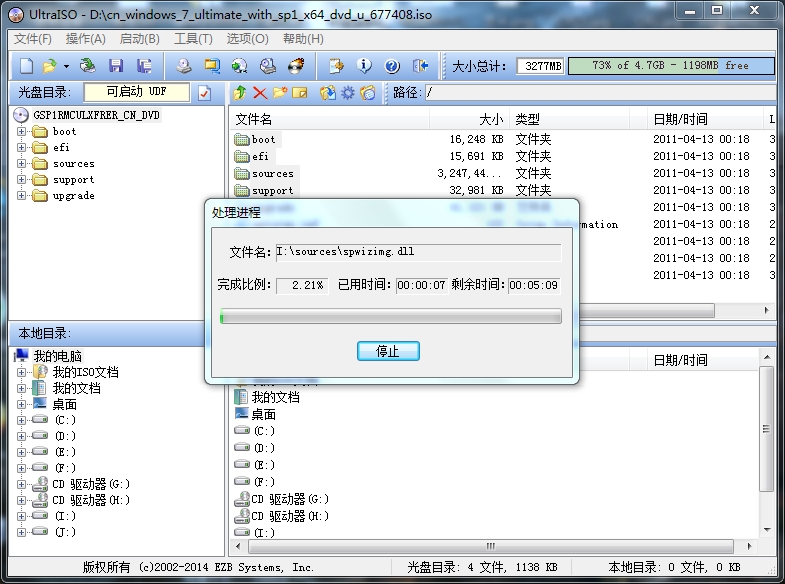Click the disc icon GSP1RMCULXFRER_CN_DVD

[x=21, y=115]
